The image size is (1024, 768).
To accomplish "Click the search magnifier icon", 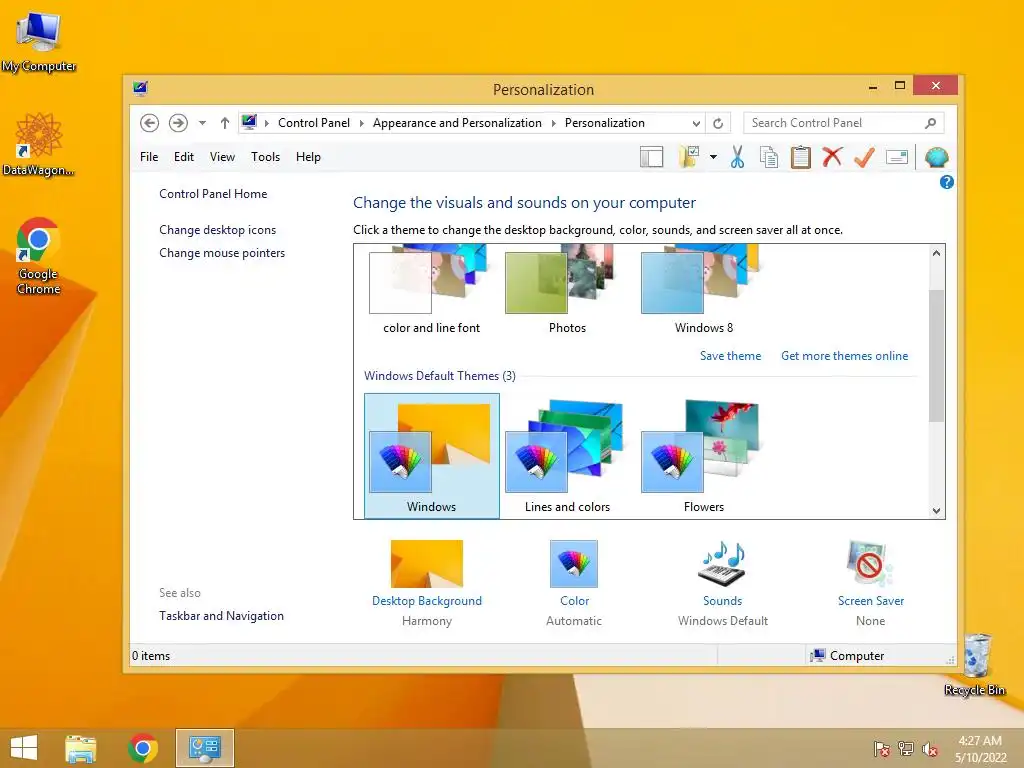I will click(931, 123).
